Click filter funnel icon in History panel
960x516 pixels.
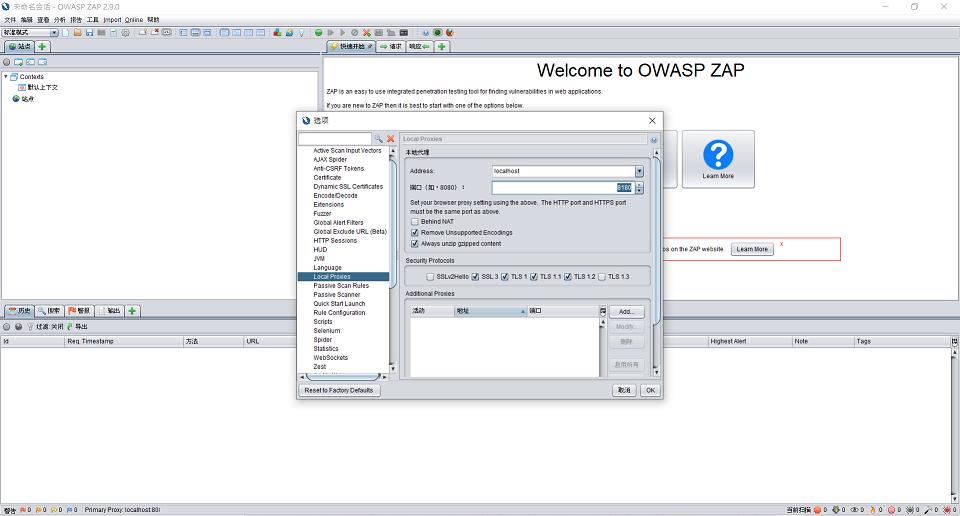(30, 327)
